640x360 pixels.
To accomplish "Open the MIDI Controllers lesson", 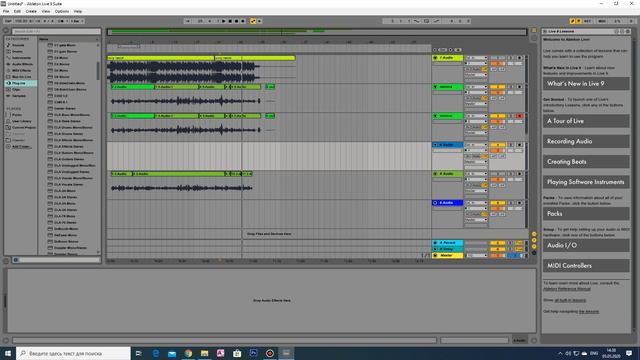I will coord(586,266).
